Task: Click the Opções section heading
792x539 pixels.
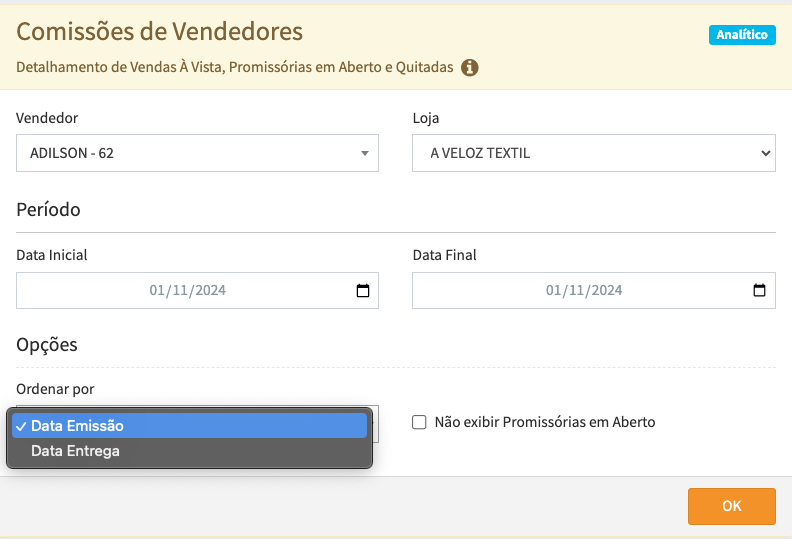Action: 47,345
